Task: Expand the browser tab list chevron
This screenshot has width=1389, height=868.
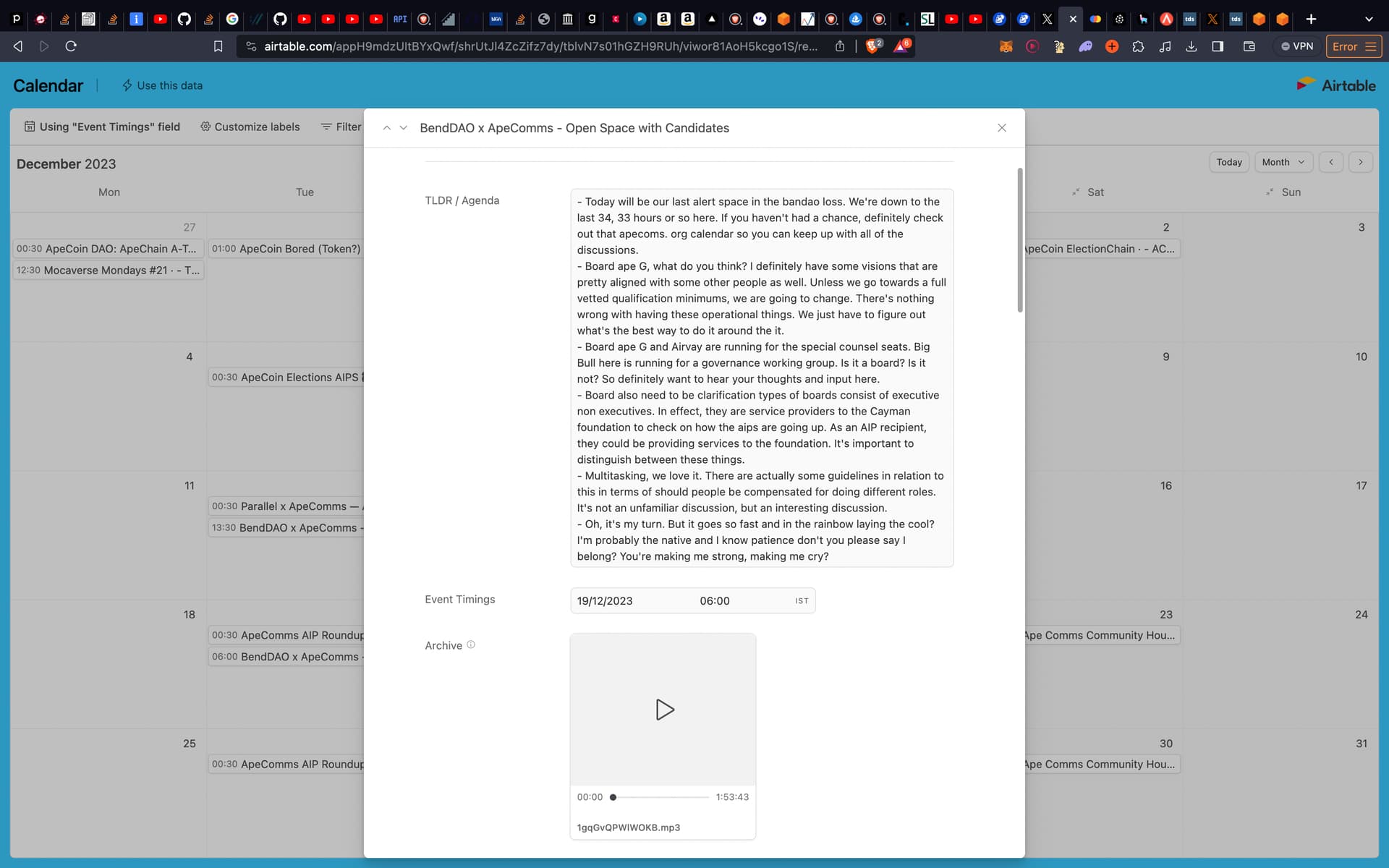Action: (1369, 20)
